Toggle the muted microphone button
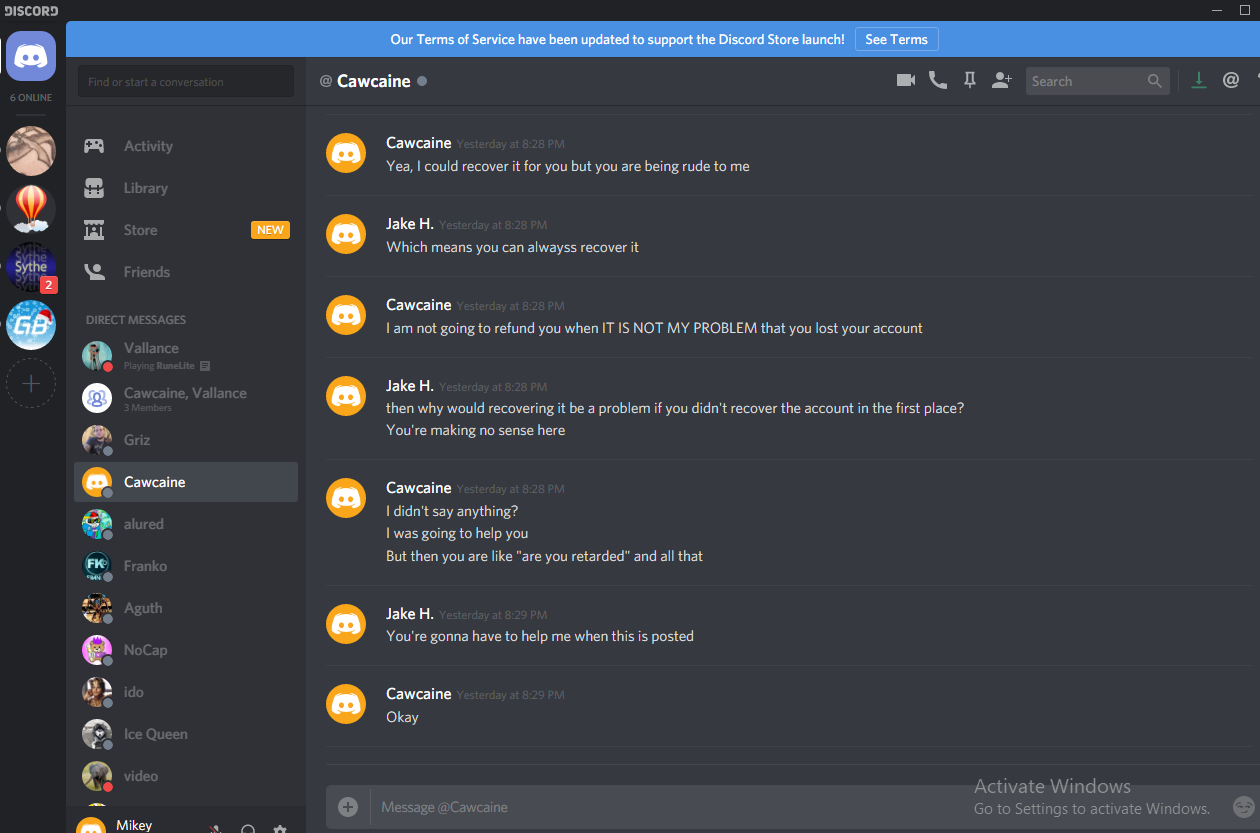 pos(215,828)
